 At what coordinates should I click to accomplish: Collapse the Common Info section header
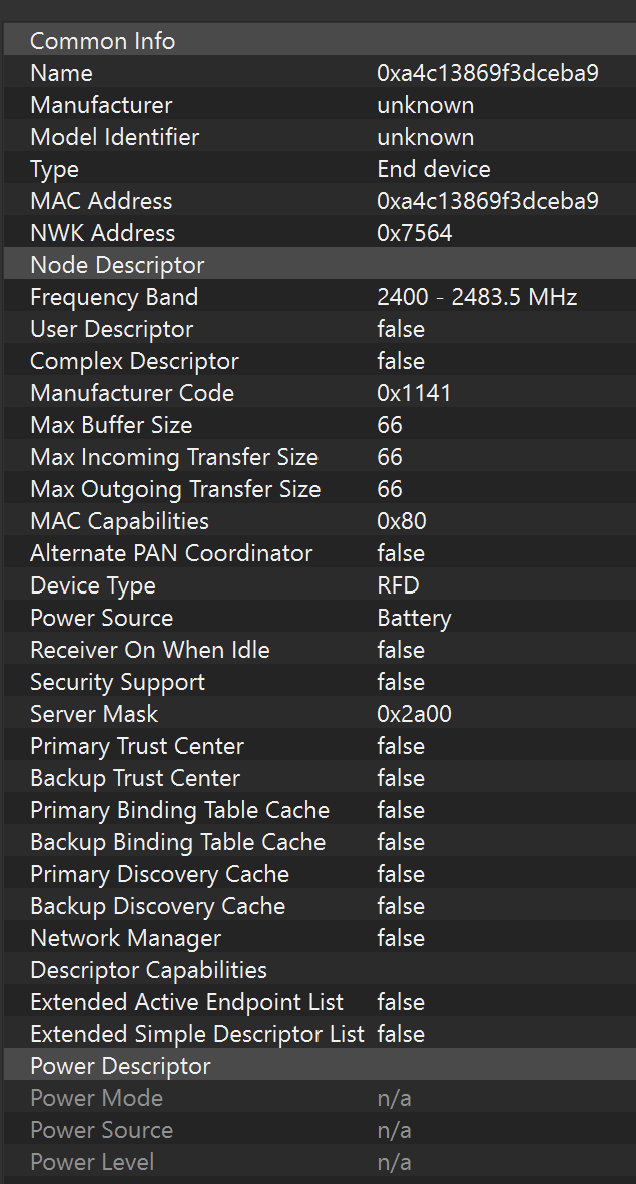click(x=102, y=41)
